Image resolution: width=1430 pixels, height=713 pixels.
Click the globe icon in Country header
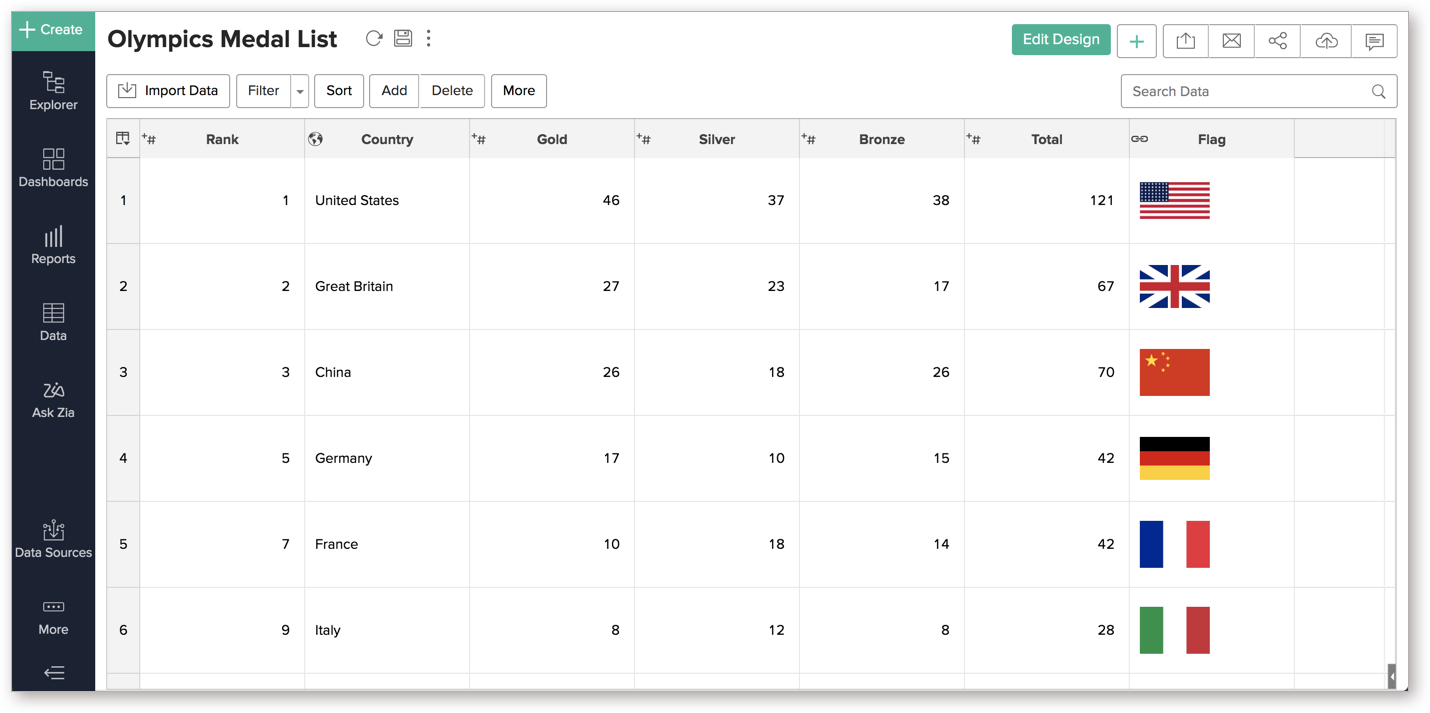click(x=315, y=139)
